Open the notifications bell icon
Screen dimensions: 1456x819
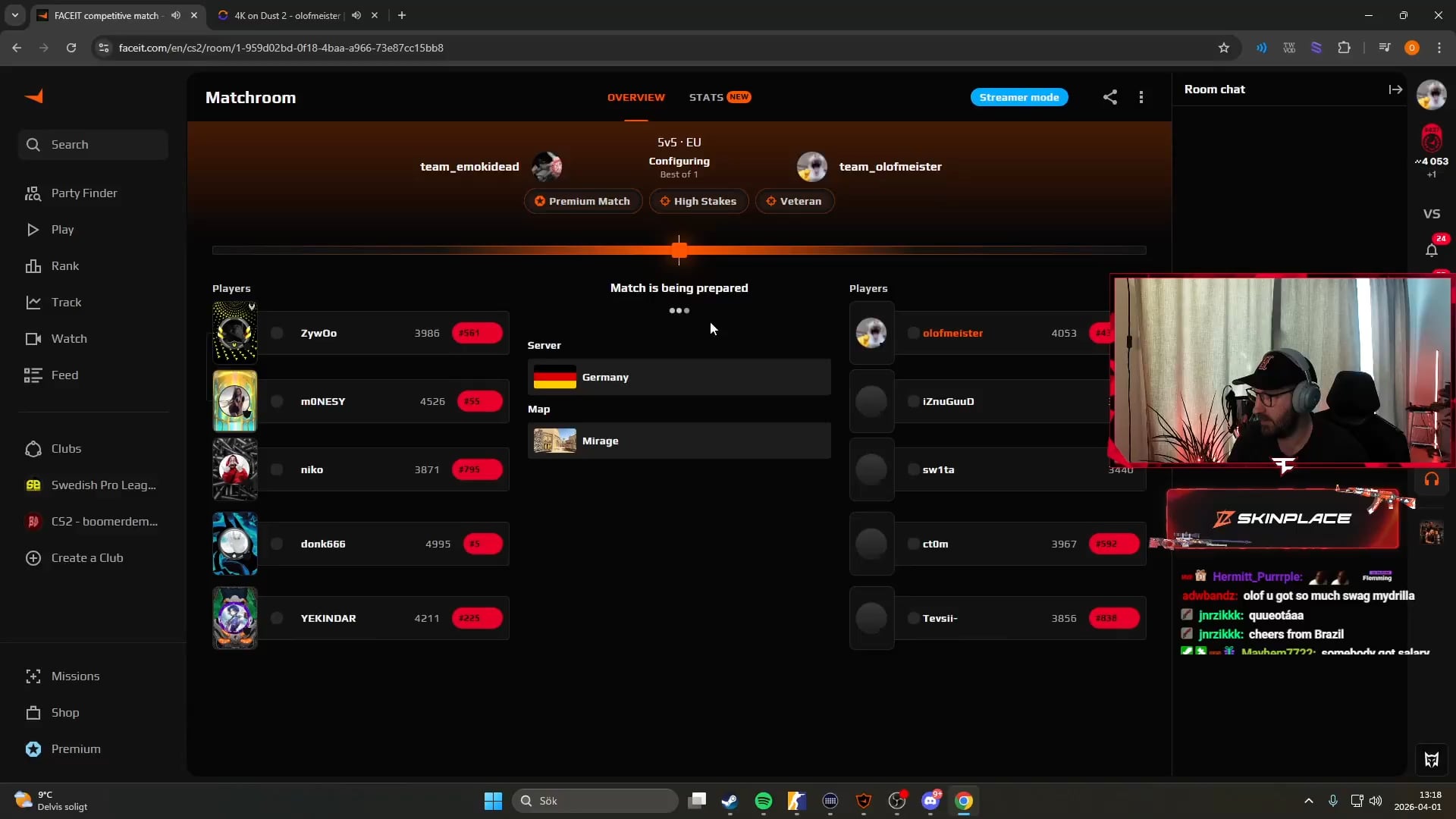click(1431, 250)
